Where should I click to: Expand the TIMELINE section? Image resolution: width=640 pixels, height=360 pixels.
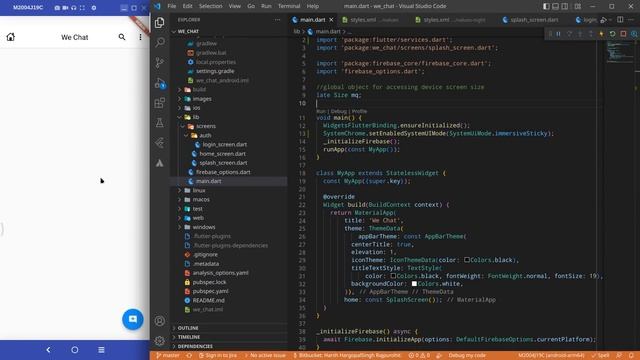pyautogui.click(x=189, y=337)
